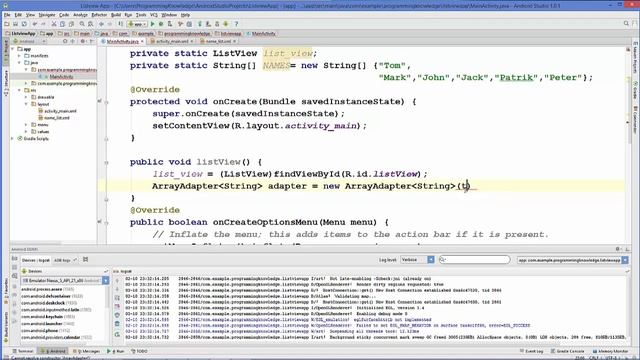Expand Gradle Scripts node

pos(13,139)
